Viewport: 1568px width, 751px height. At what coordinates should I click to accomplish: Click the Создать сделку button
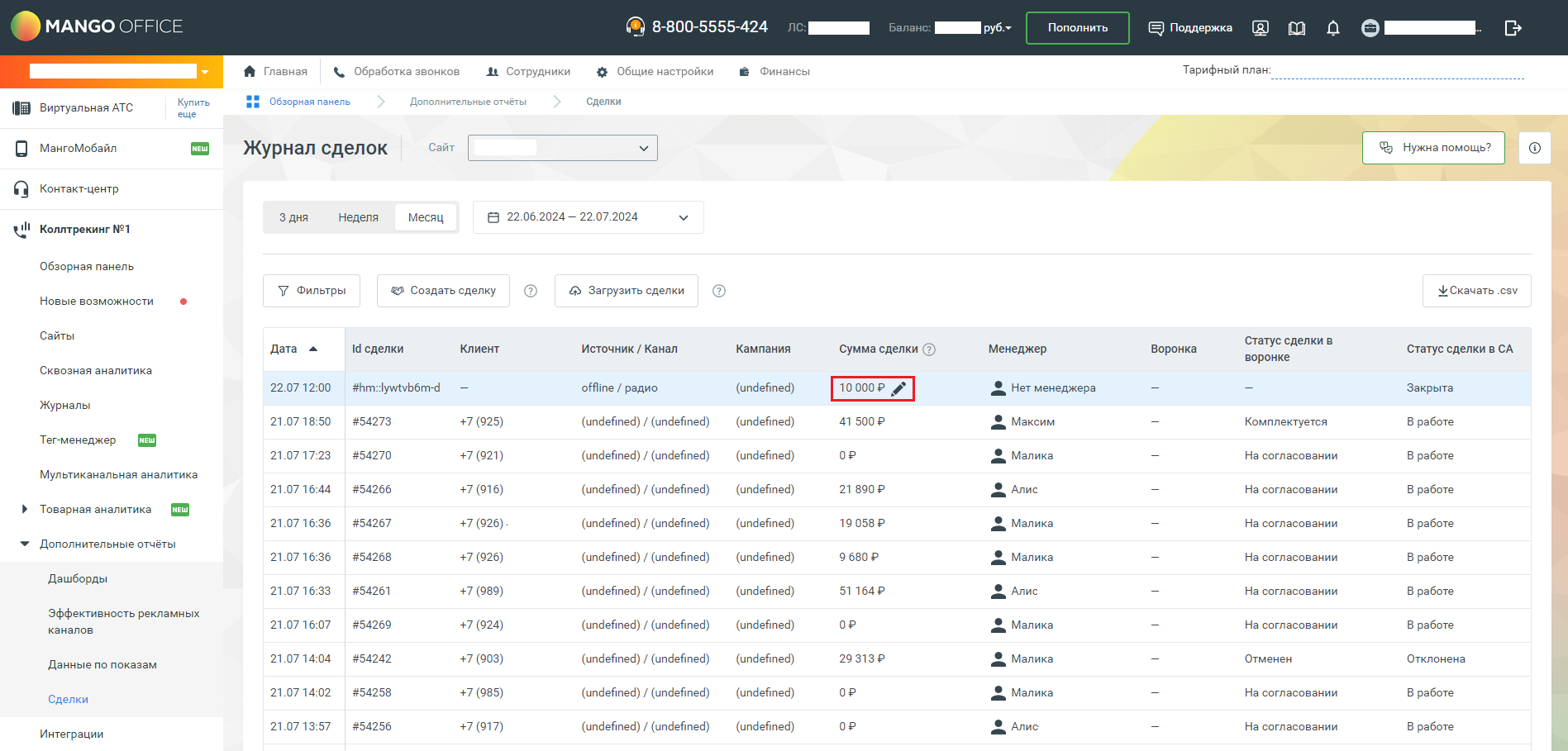point(443,291)
